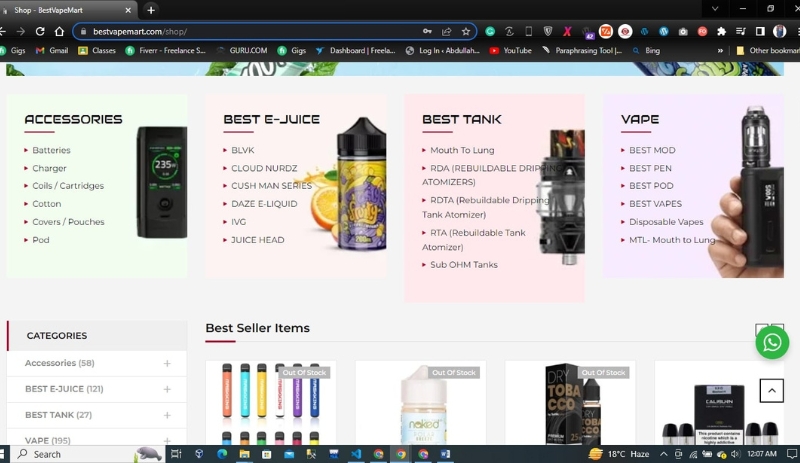This screenshot has width=800, height=463.
Task: Open the Charger accessories link
Action: coord(49,168)
